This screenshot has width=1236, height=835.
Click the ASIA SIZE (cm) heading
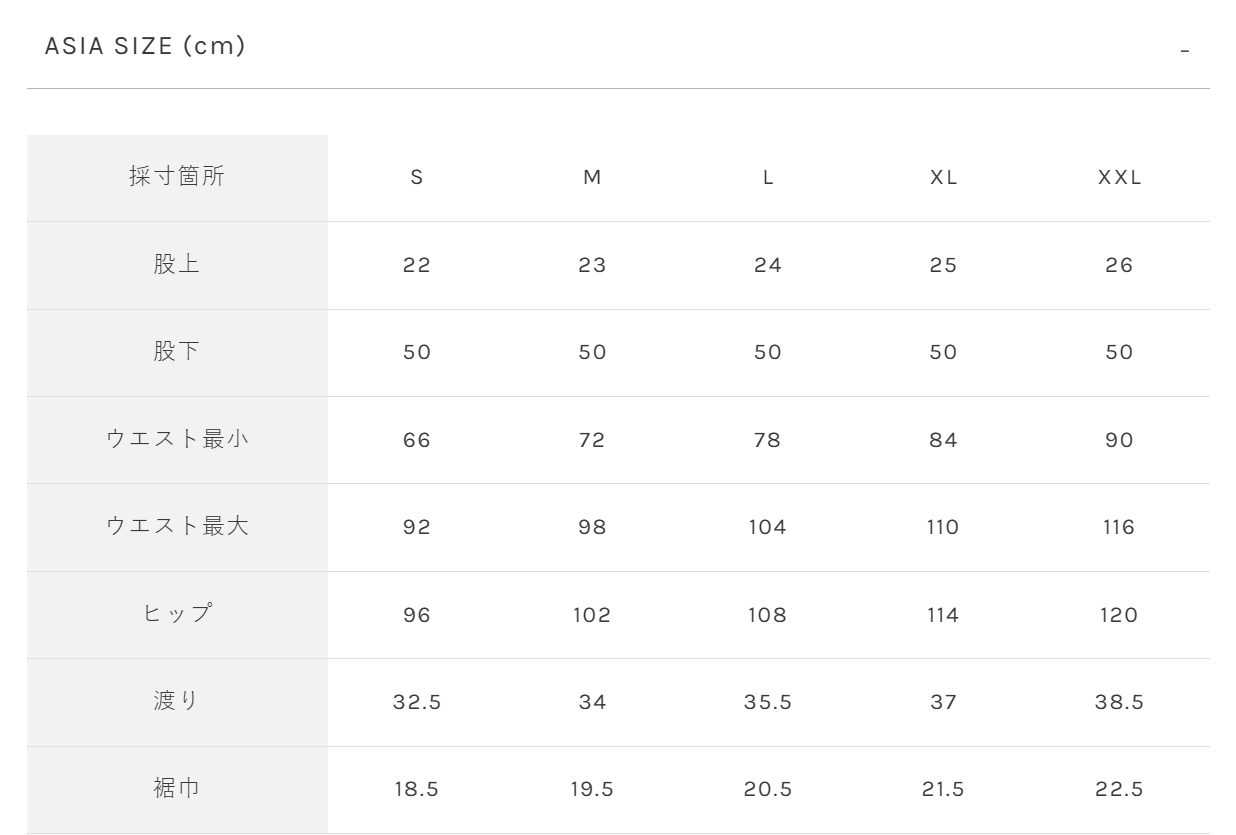(x=145, y=46)
